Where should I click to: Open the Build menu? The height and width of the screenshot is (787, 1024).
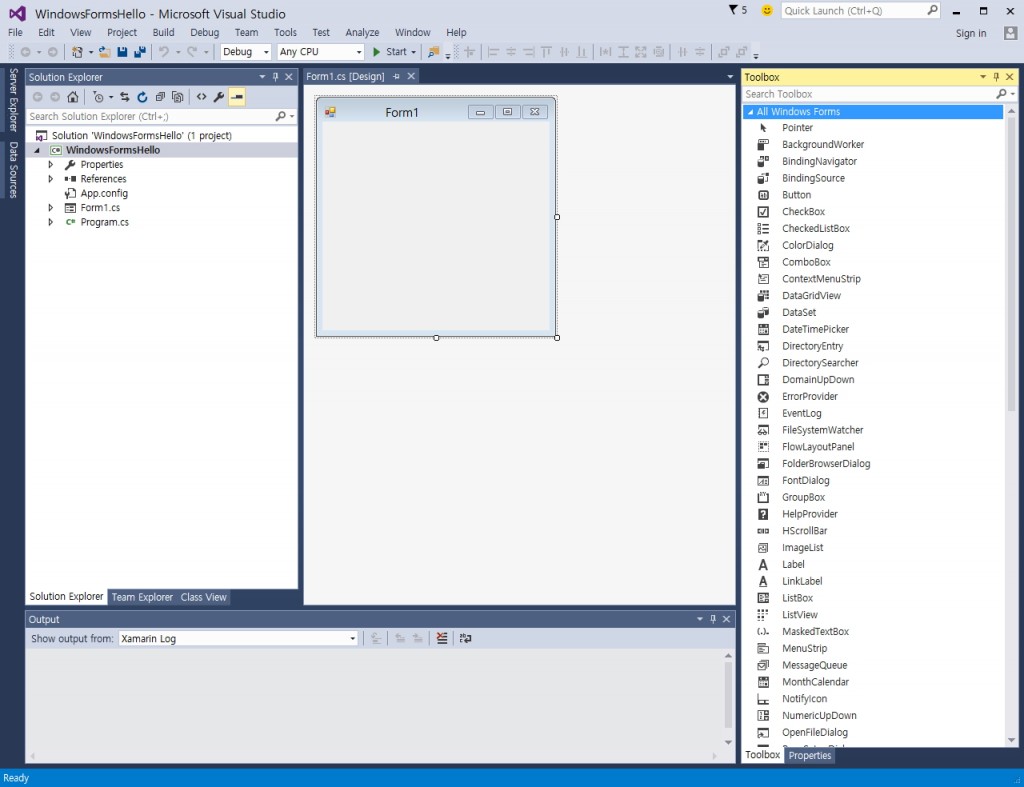click(x=163, y=33)
